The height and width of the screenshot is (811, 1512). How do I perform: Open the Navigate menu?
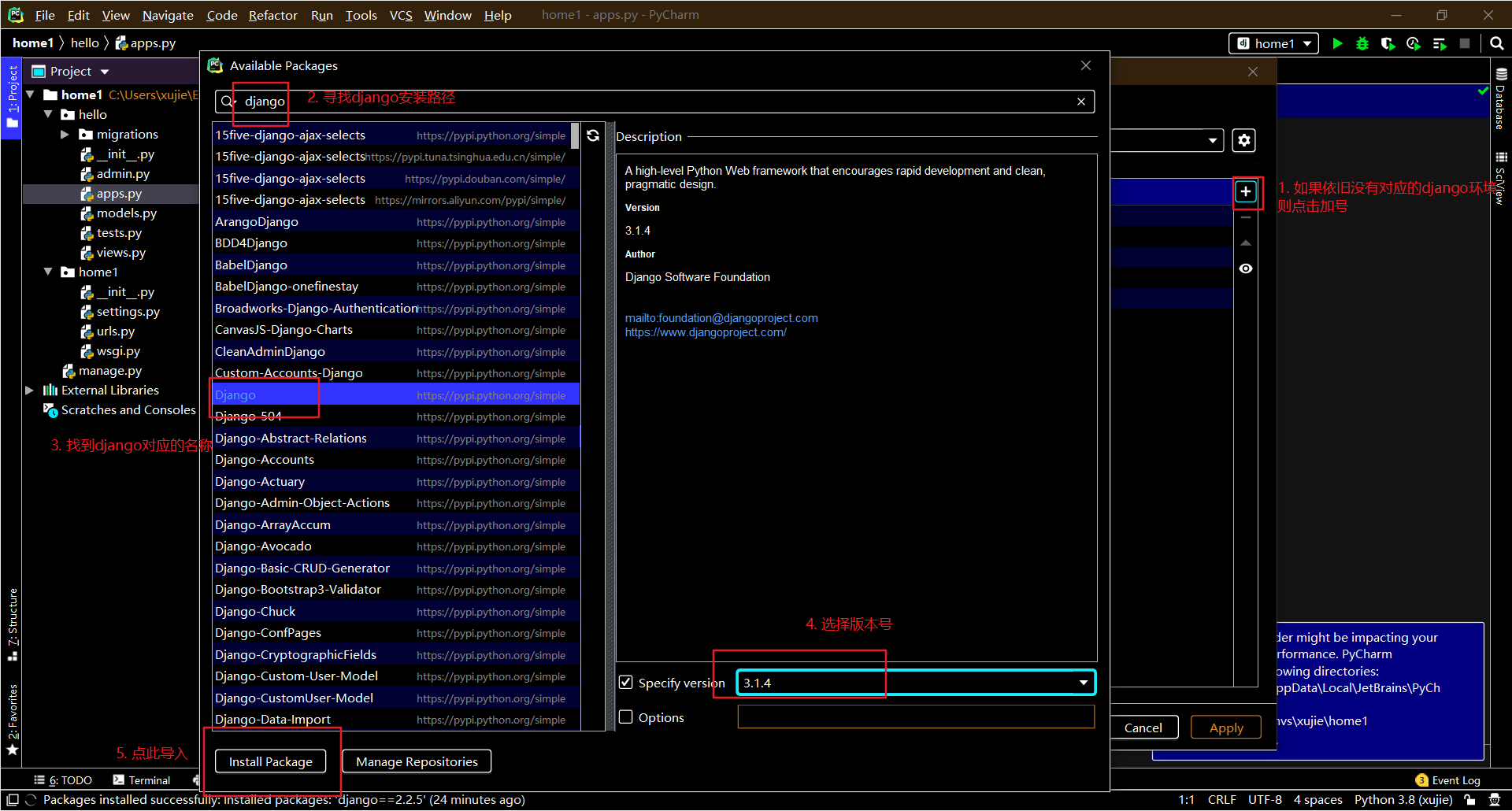(168, 15)
